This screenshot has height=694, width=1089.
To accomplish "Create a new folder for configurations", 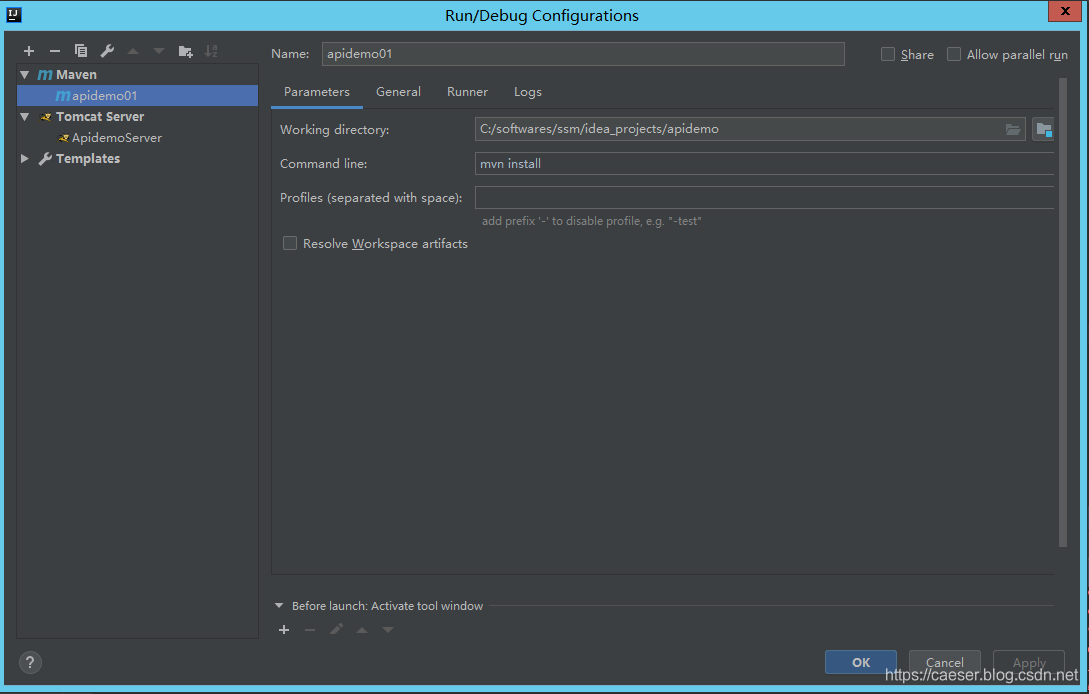I will point(185,51).
